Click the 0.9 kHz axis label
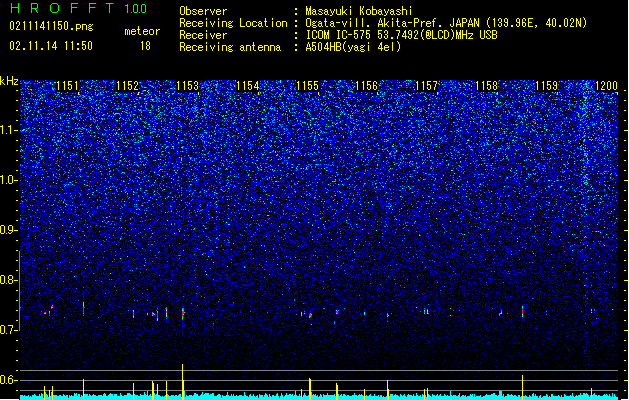The height and width of the screenshot is (400, 629). coord(8,230)
